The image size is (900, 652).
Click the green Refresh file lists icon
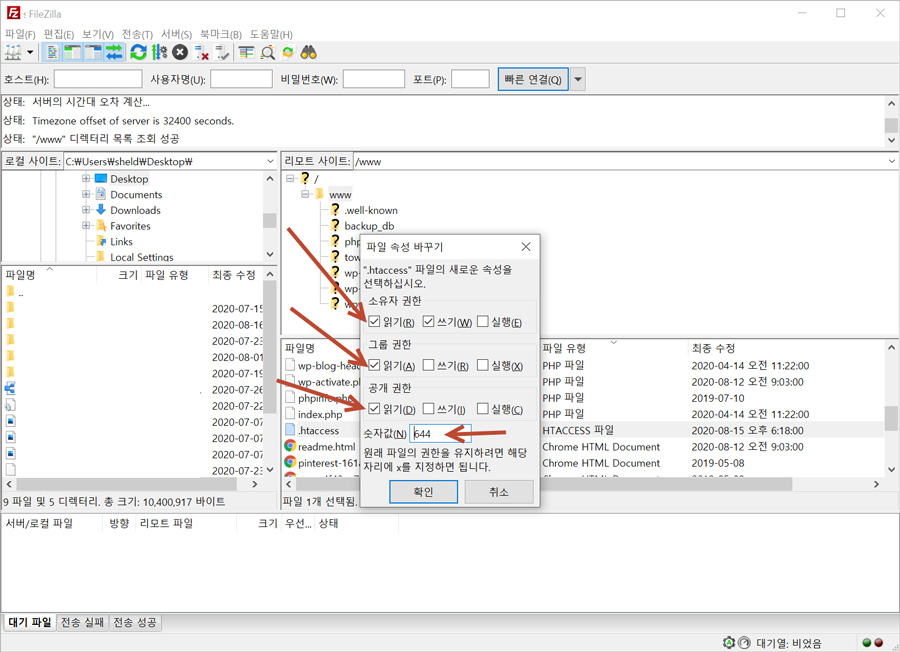138,52
